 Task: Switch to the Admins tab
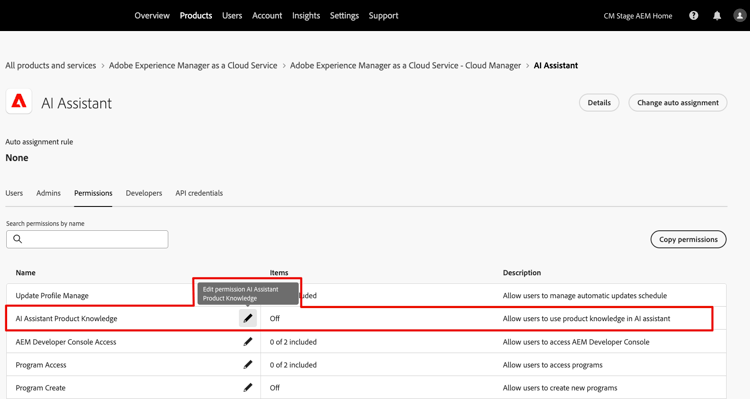coord(48,193)
